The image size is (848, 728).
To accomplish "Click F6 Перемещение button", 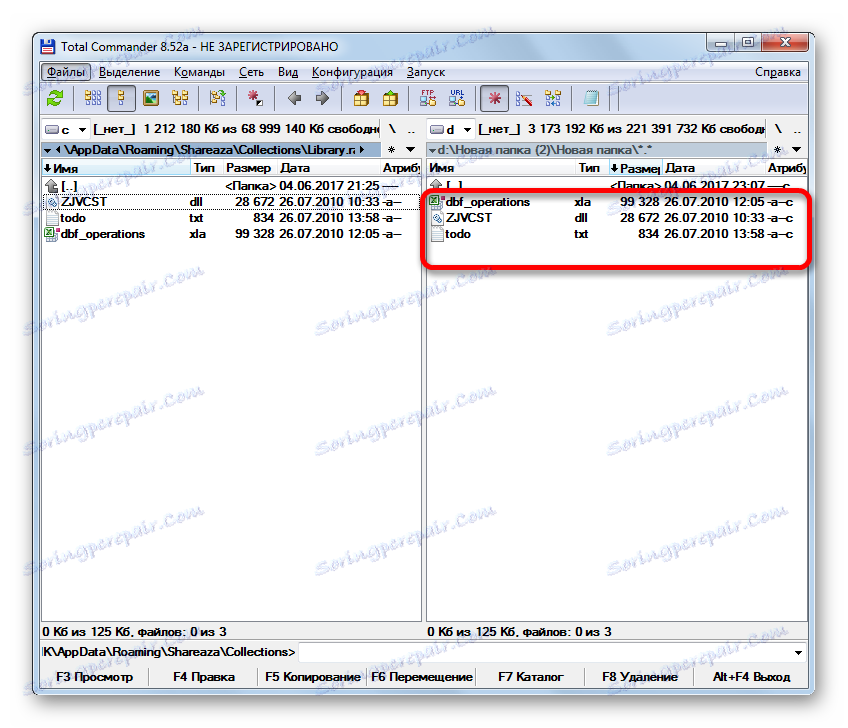I will [422, 677].
